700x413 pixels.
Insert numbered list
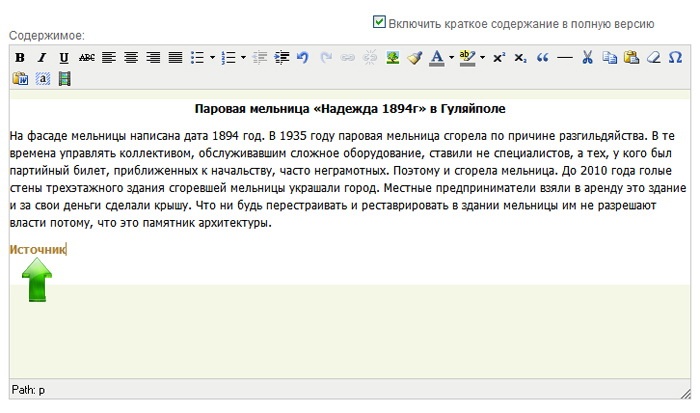229,58
